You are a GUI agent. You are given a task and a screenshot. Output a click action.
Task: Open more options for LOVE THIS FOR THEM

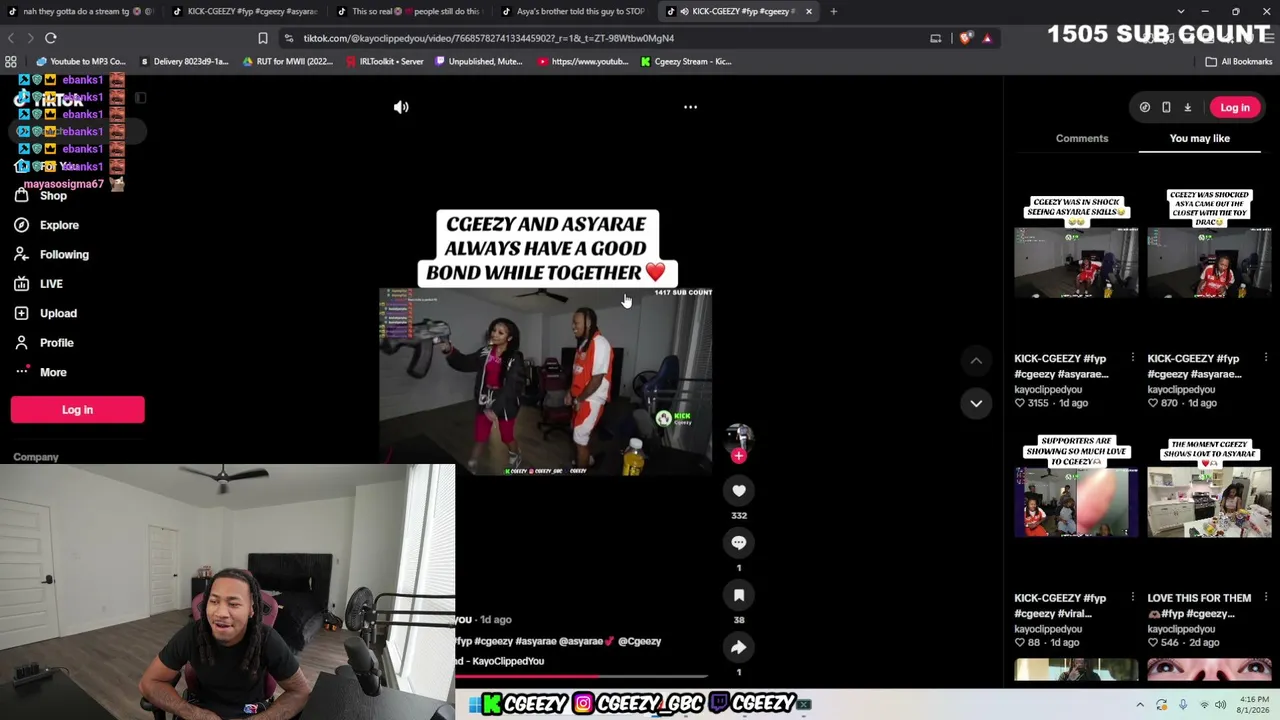(1266, 598)
